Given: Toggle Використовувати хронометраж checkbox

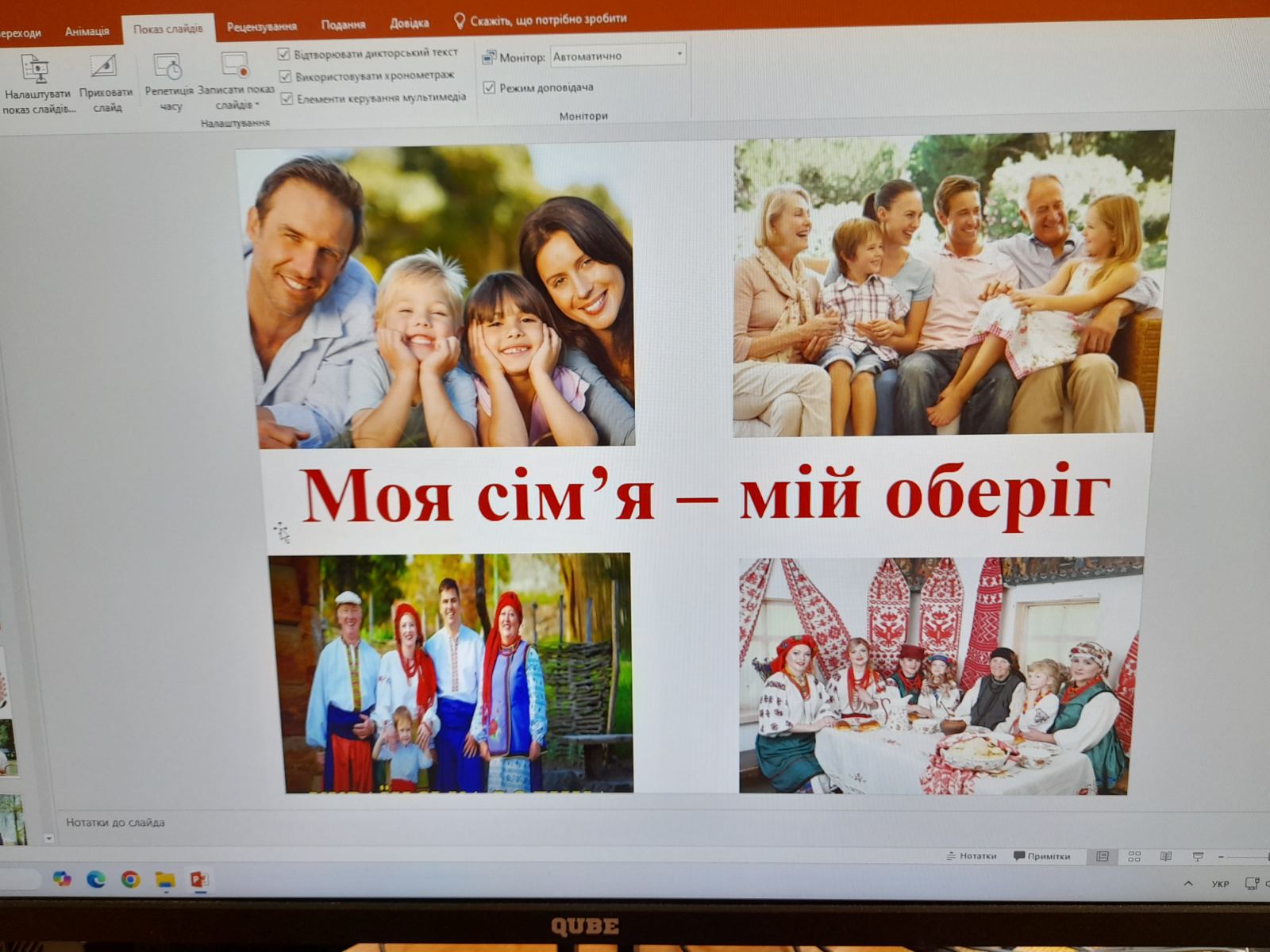Looking at the screenshot, I should tap(286, 76).
